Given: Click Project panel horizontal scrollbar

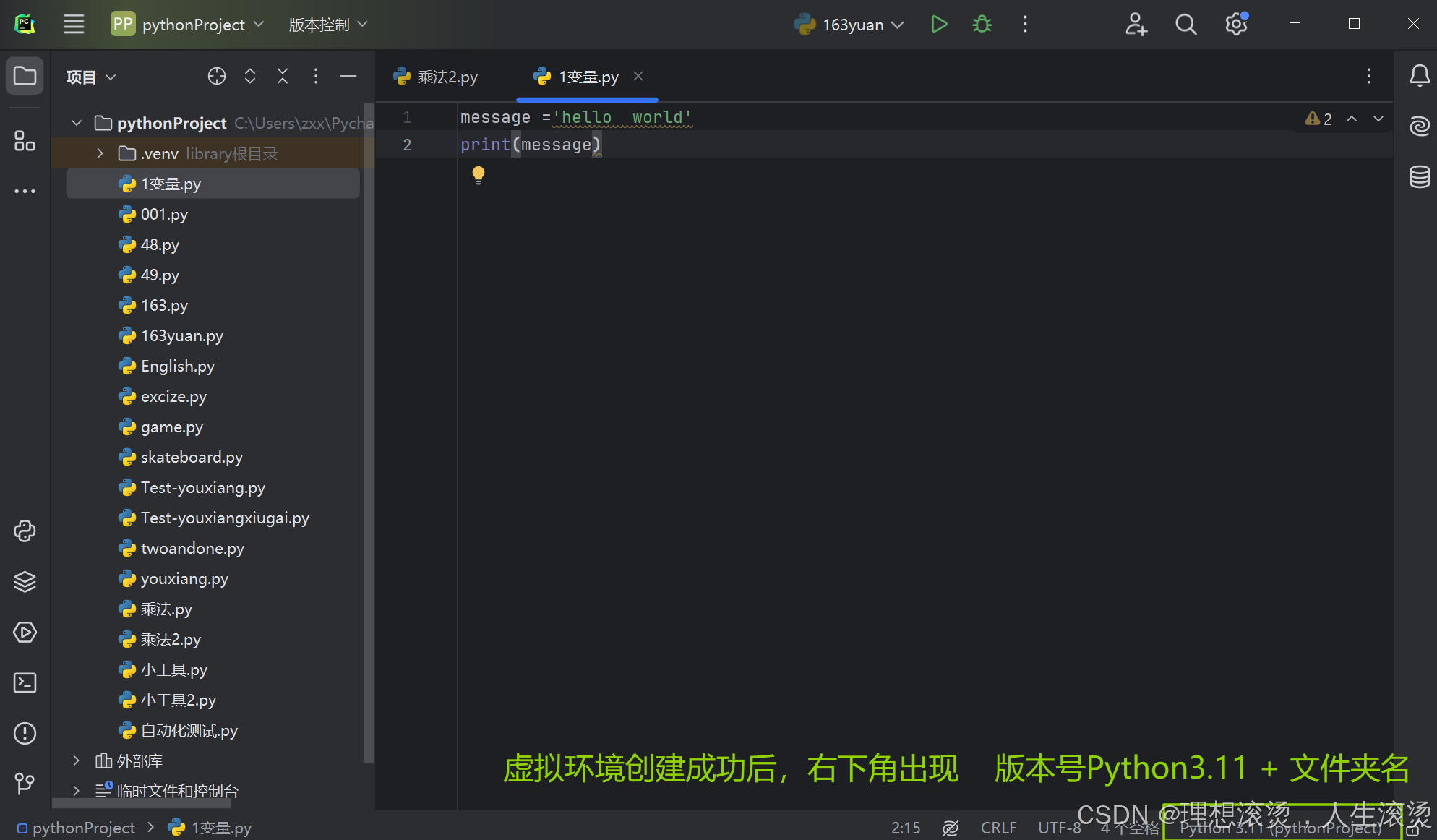Looking at the screenshot, I should (142, 803).
